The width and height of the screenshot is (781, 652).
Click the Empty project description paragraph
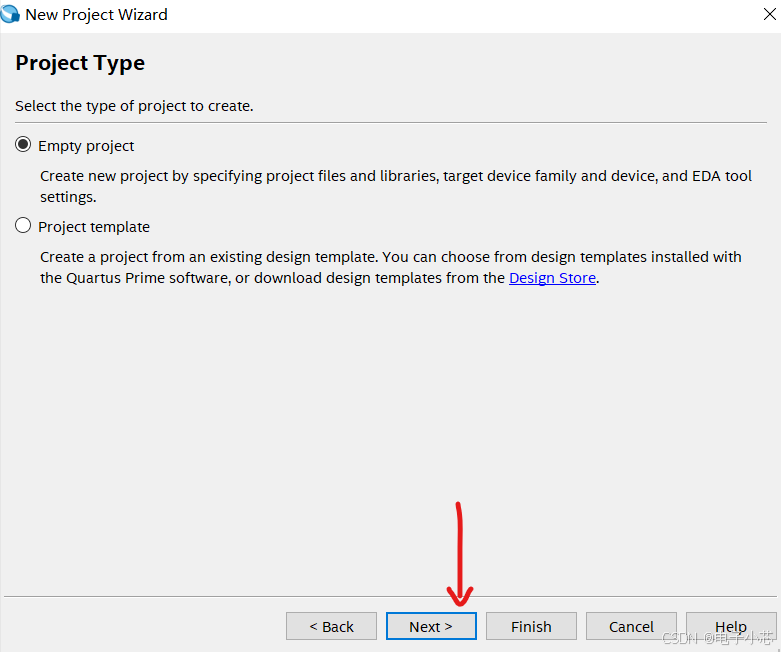[395, 186]
